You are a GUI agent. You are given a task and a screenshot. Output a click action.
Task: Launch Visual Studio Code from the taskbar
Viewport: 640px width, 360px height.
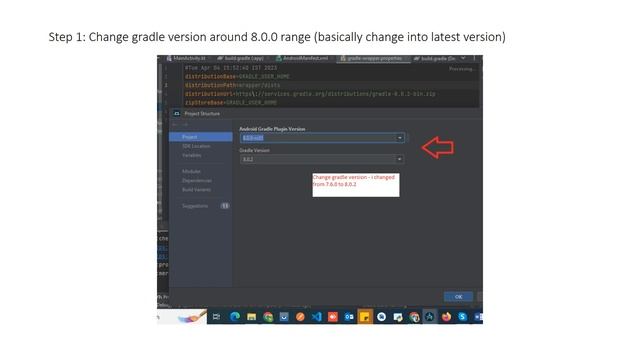[316, 317]
